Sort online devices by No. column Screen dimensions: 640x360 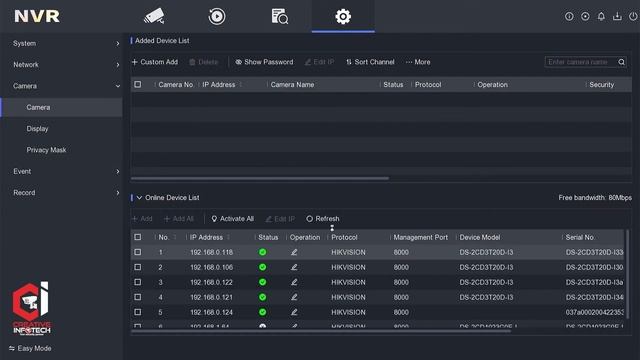pos(175,237)
